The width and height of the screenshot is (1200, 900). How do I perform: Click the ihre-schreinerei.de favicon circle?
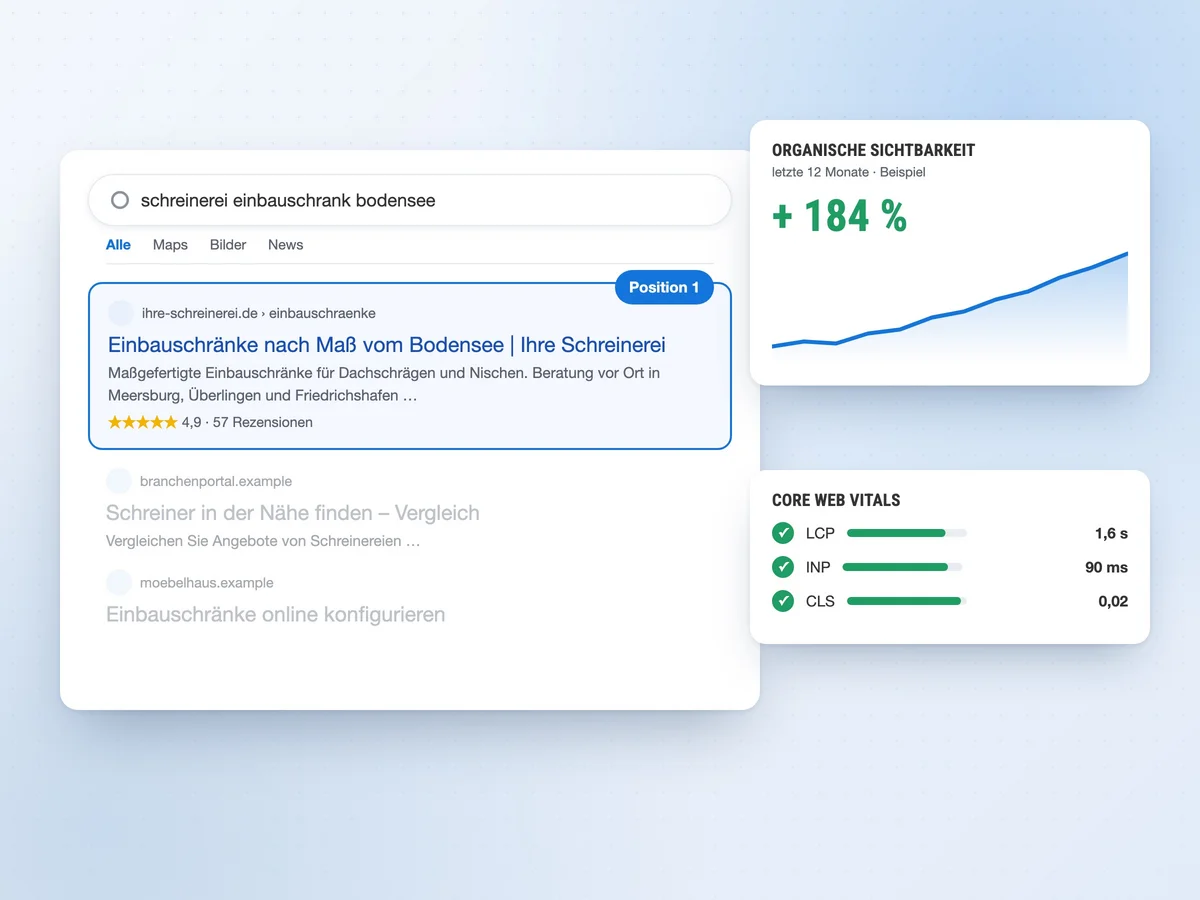(121, 313)
